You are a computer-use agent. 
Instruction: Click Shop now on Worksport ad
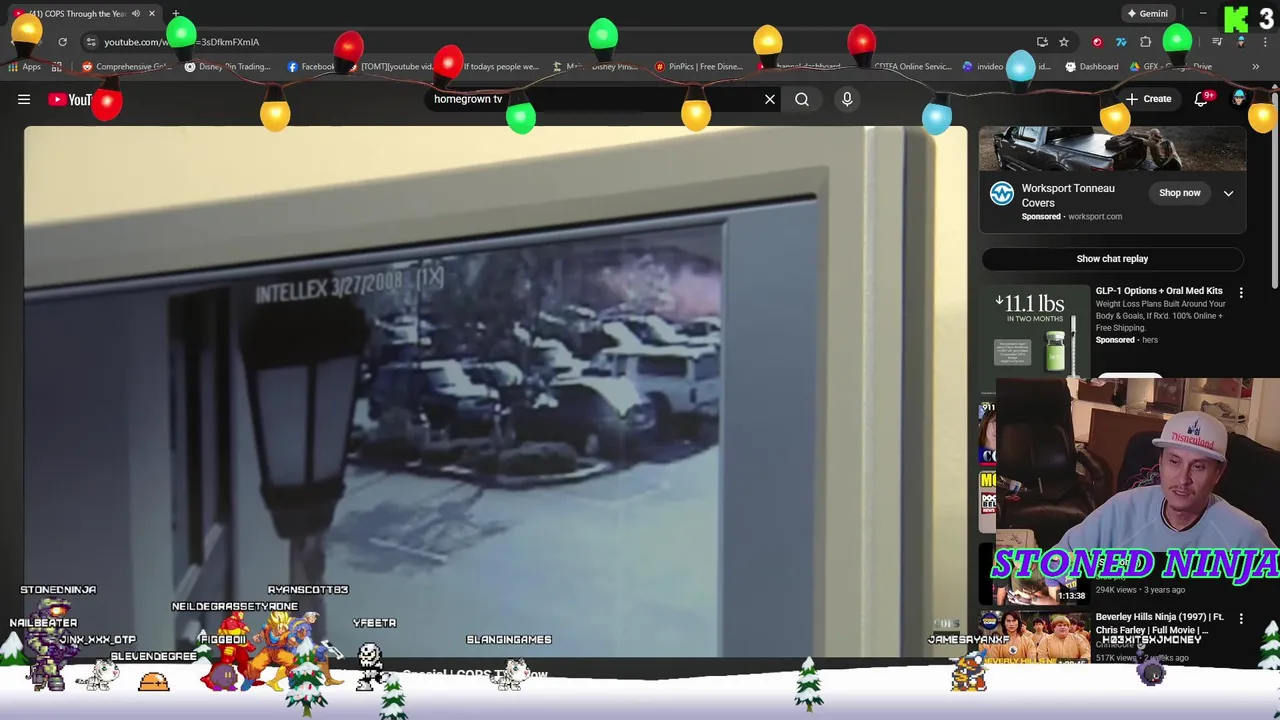click(1180, 193)
